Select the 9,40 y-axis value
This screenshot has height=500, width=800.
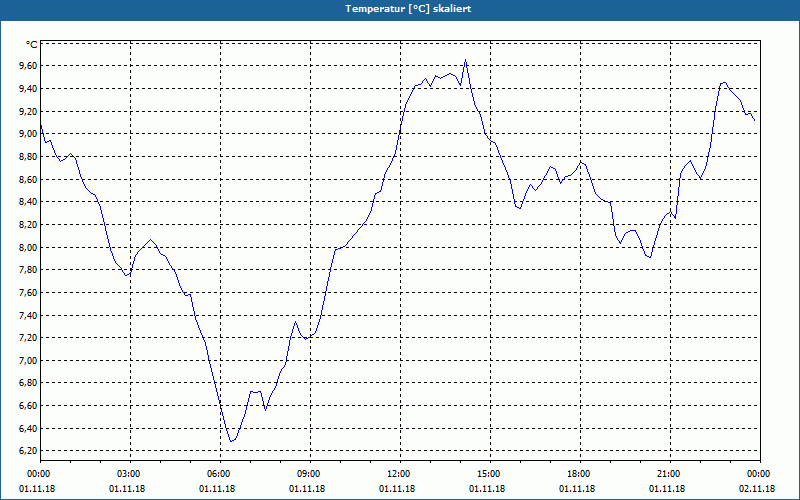28,89
